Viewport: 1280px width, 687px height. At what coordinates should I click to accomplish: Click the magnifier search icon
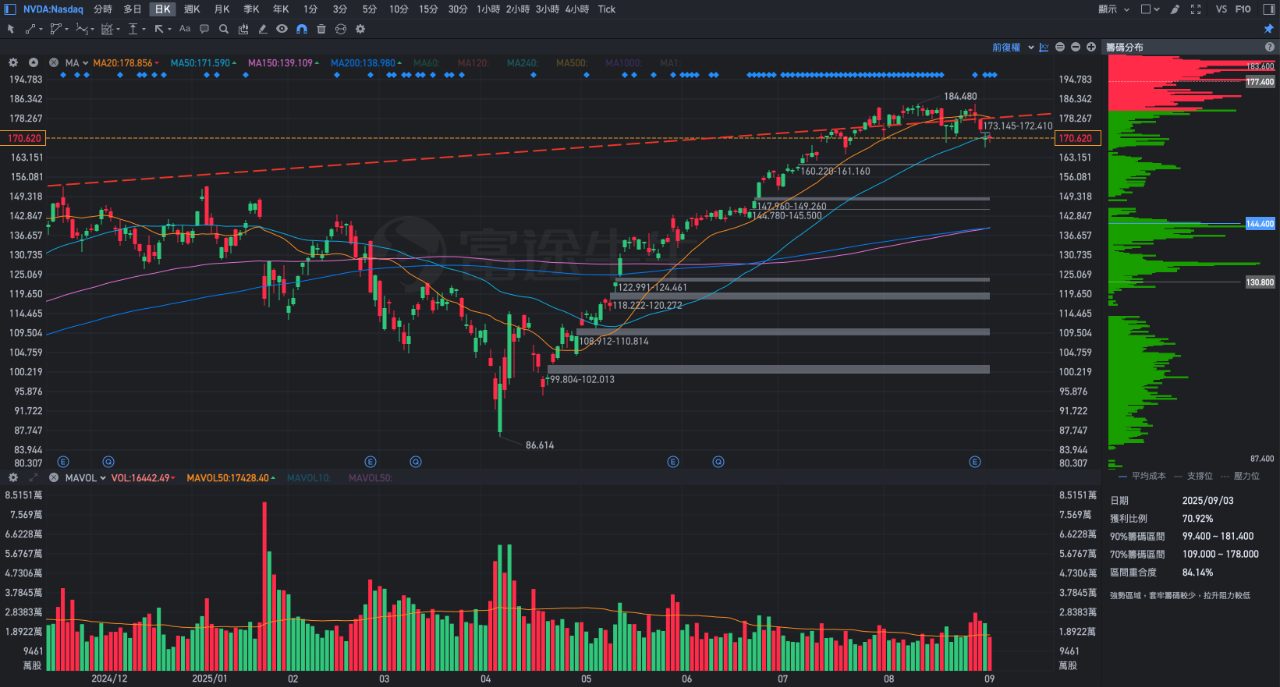(223, 29)
